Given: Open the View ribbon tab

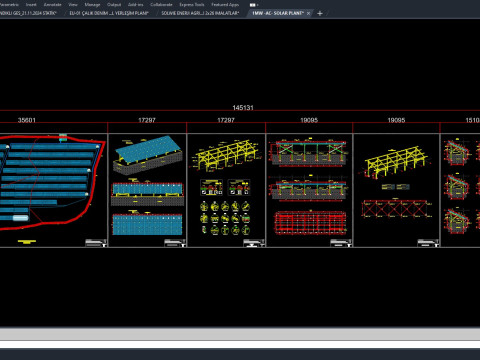Looking at the screenshot, I should click(x=73, y=5).
